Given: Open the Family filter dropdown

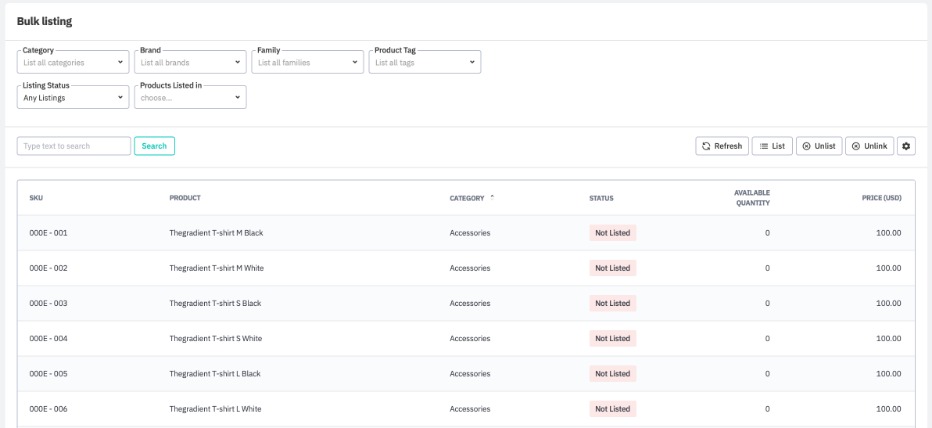Looking at the screenshot, I should (x=308, y=62).
